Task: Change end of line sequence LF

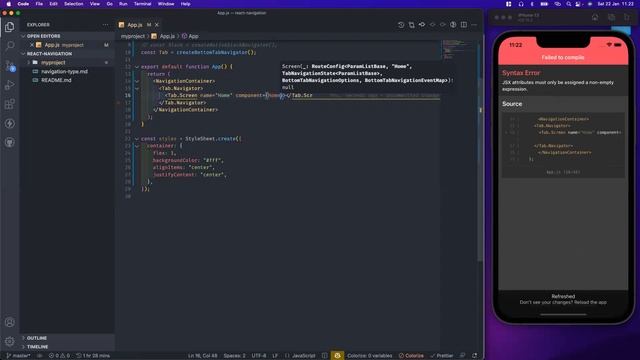Action: pos(275,356)
